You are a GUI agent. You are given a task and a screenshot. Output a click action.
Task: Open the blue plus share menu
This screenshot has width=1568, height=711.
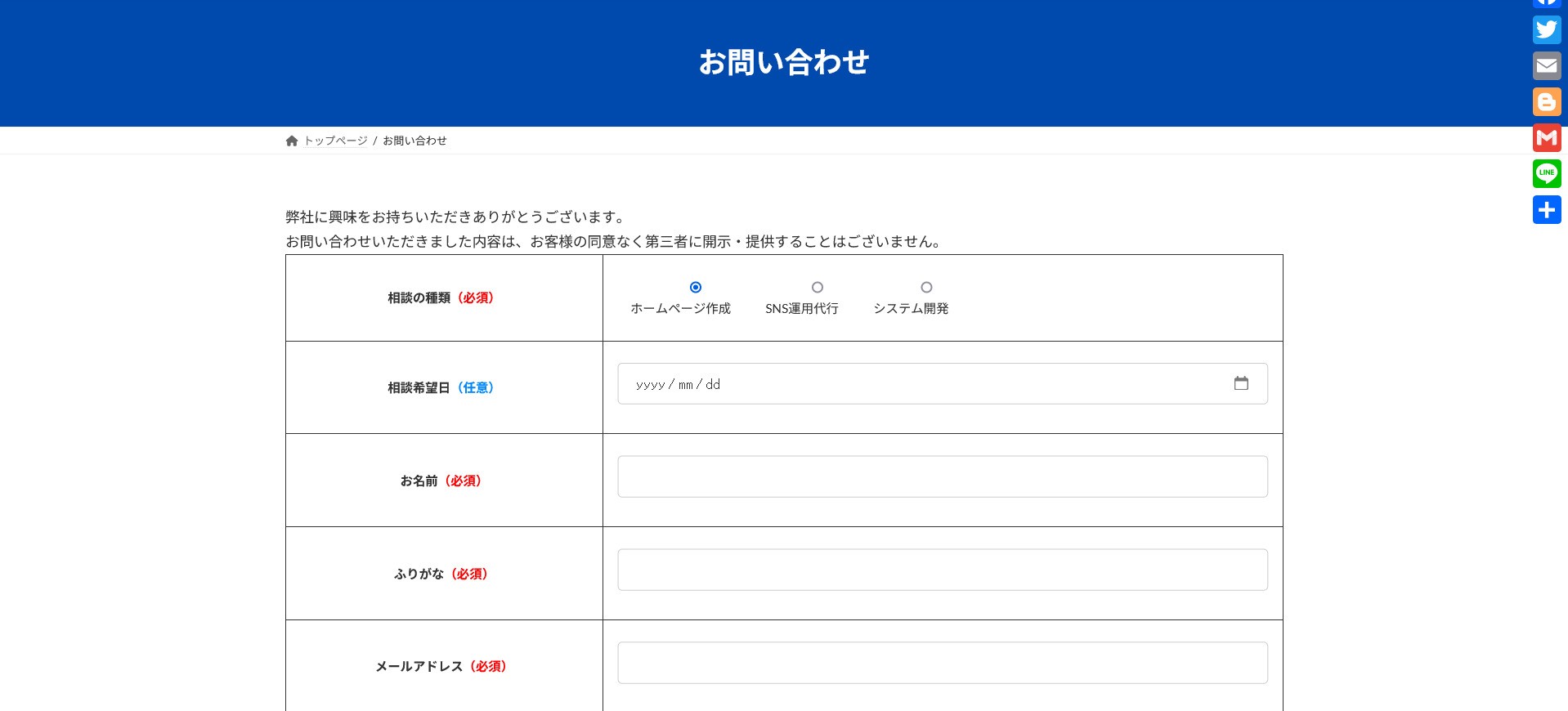[x=1546, y=210]
